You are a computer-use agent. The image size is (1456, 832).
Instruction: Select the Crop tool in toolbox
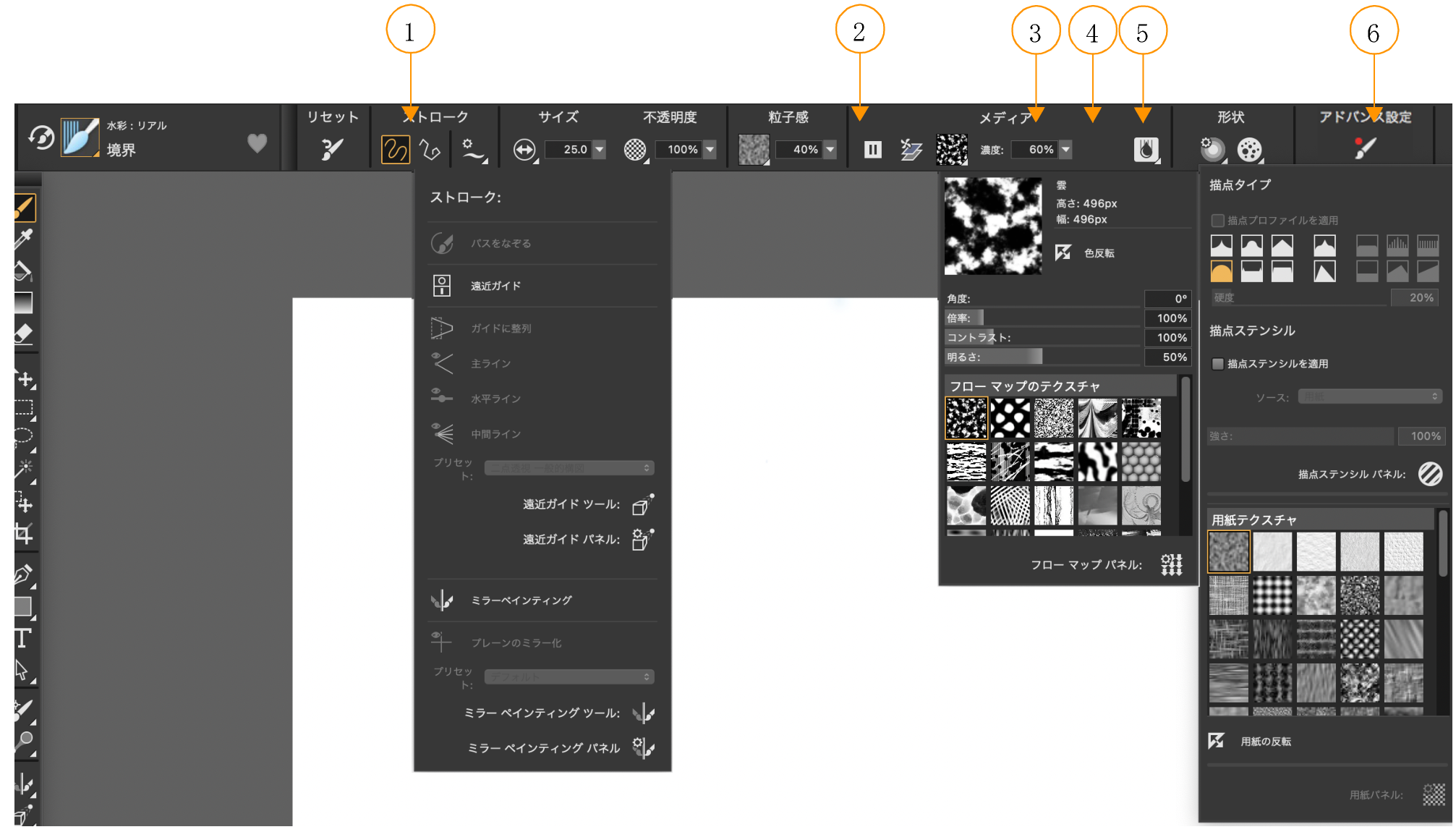[x=23, y=535]
